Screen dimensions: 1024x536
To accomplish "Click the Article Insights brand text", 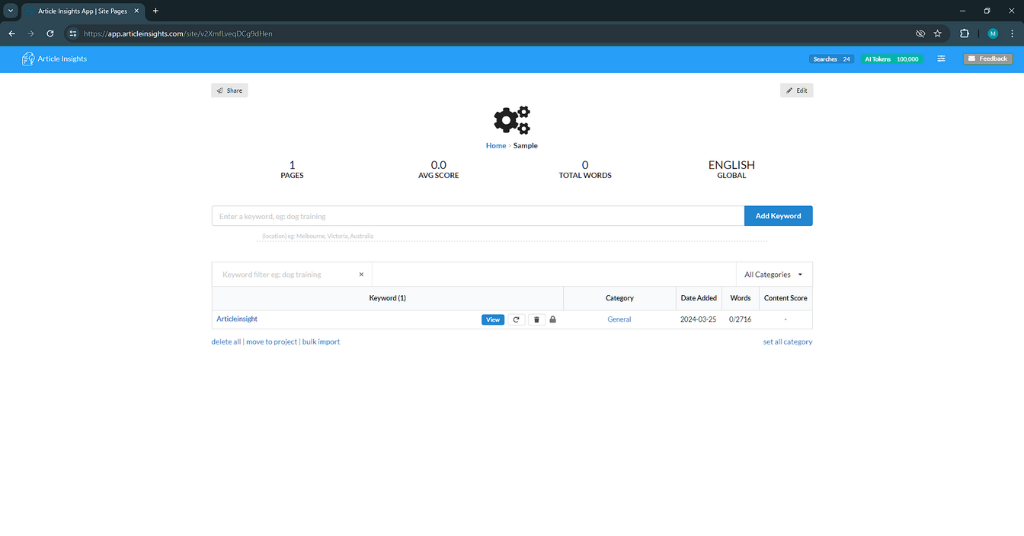I will pos(62,59).
